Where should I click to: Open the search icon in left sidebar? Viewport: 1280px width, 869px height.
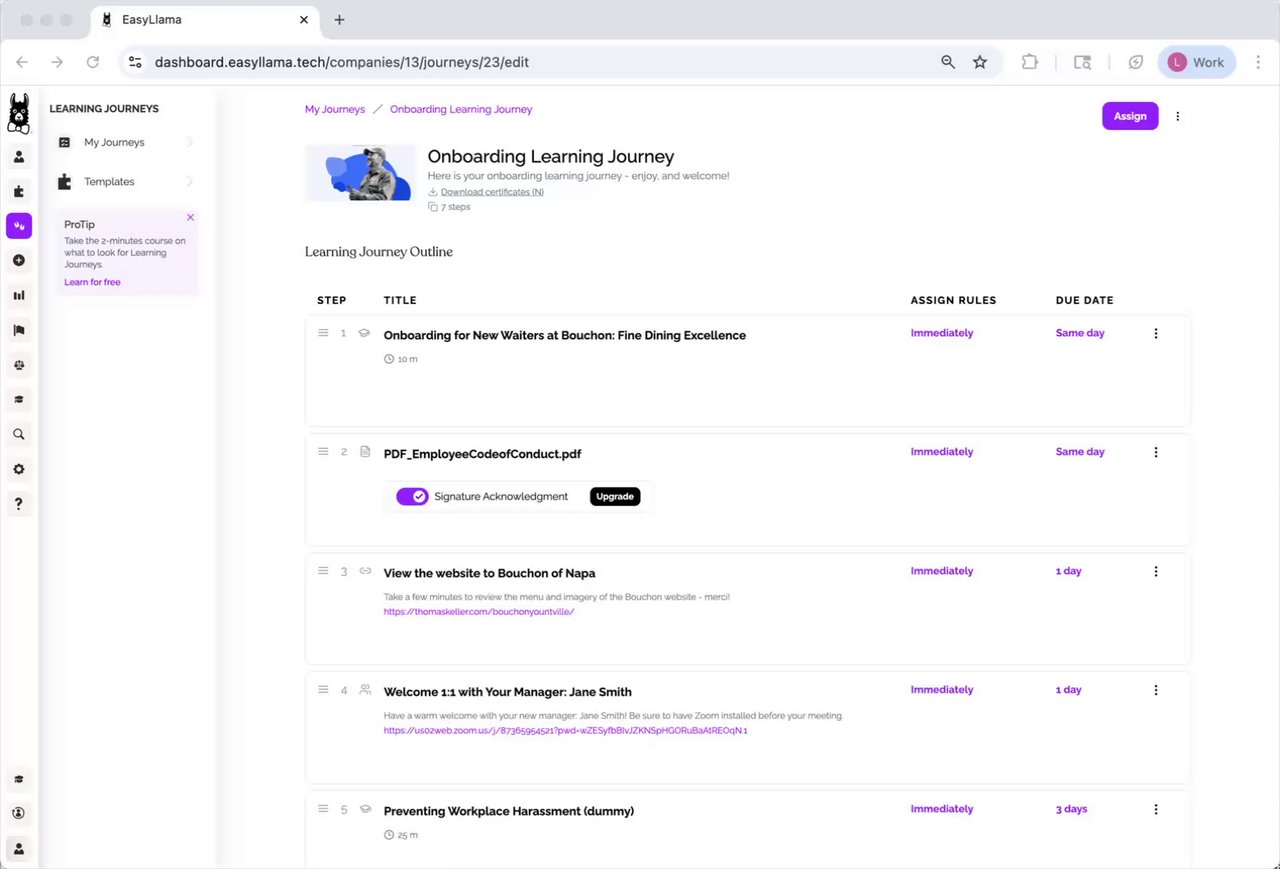pos(19,435)
